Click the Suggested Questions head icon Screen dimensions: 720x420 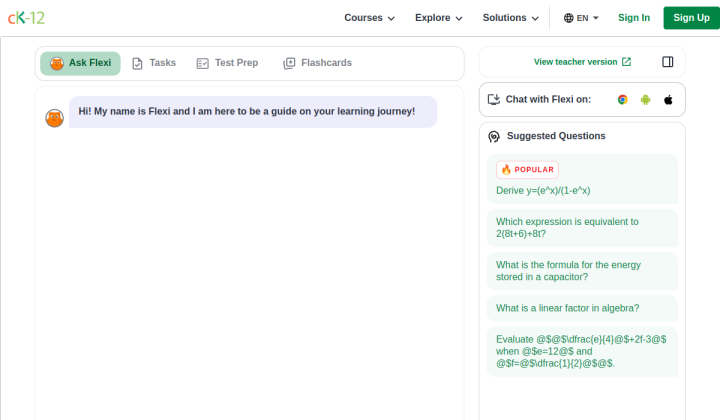pos(494,136)
